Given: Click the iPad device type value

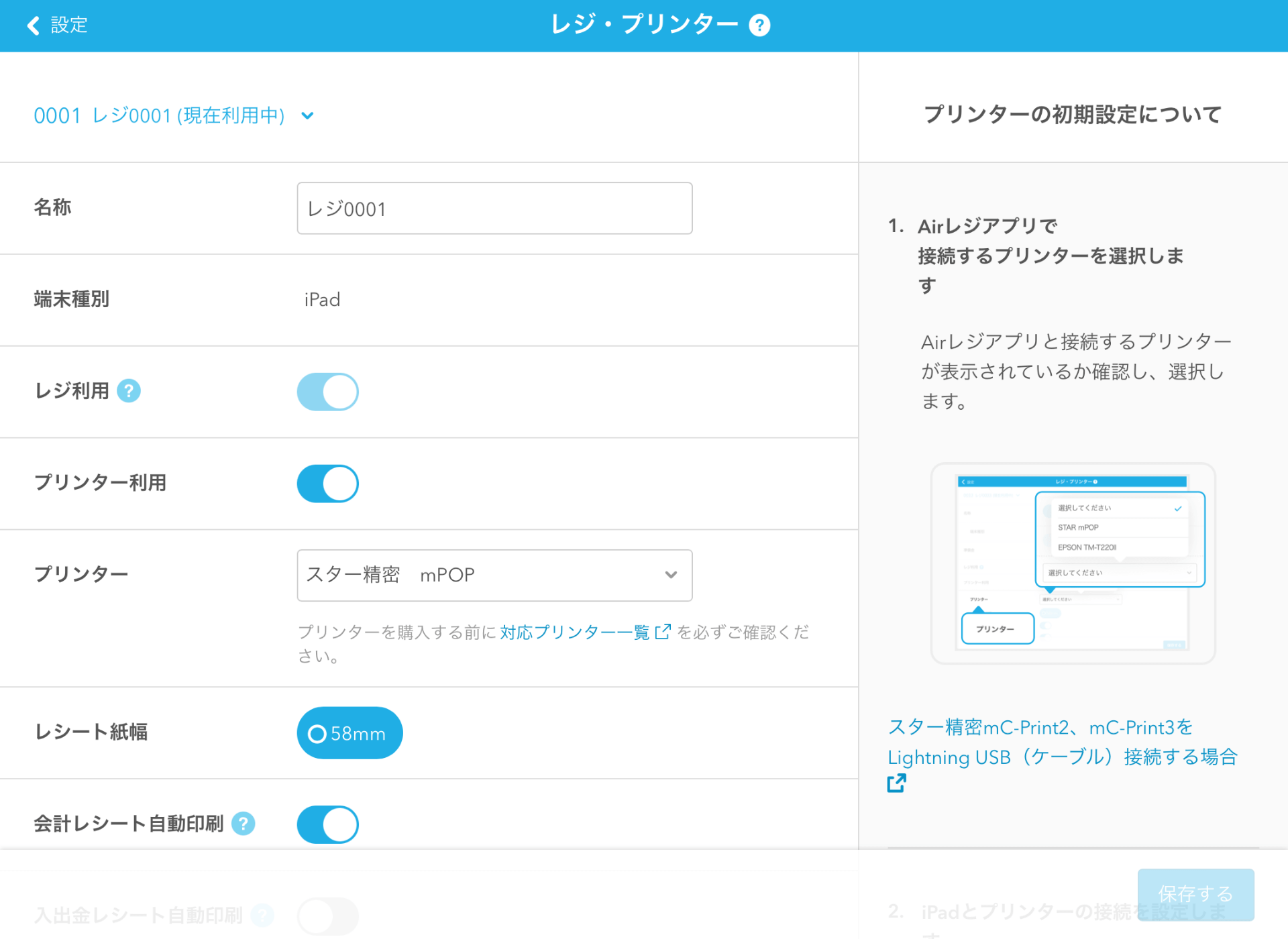Looking at the screenshot, I should [322, 300].
